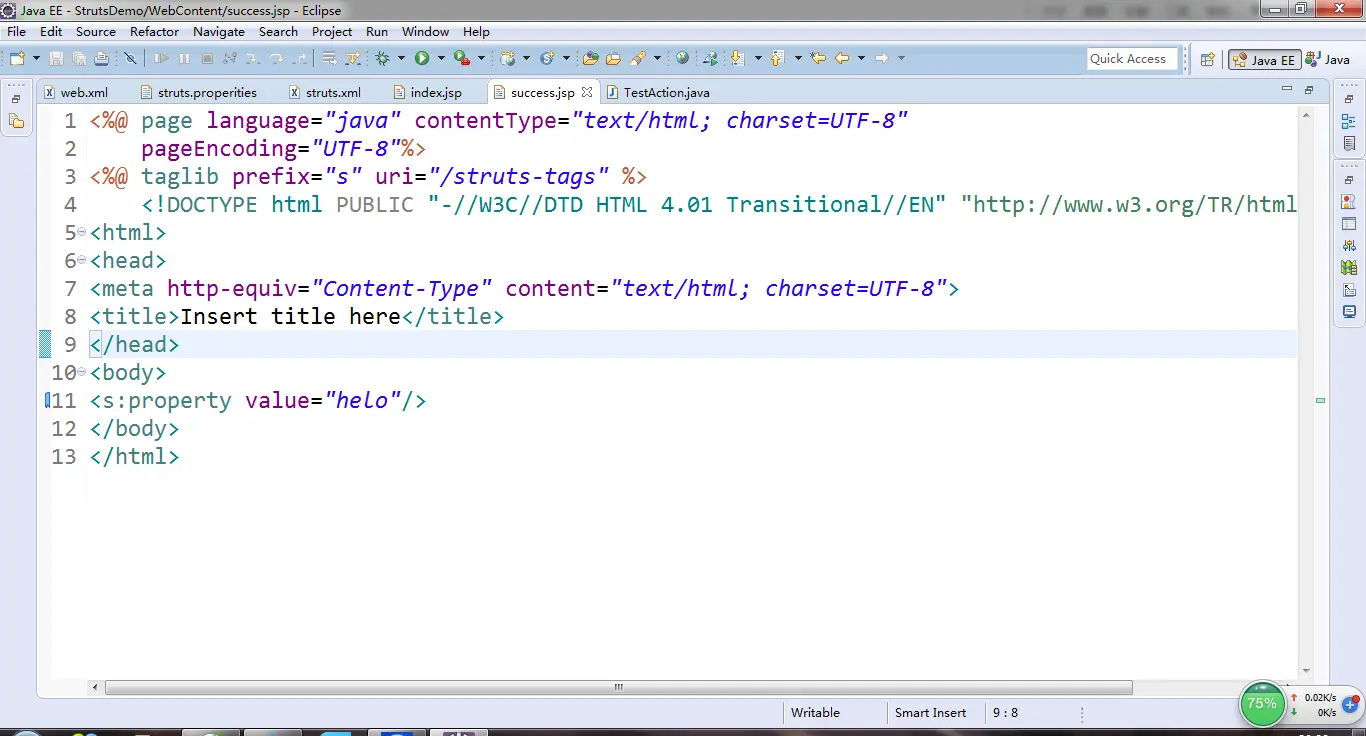Open the External Tools dropdown arrow
Viewport: 1366px width, 736px height.
tap(481, 58)
